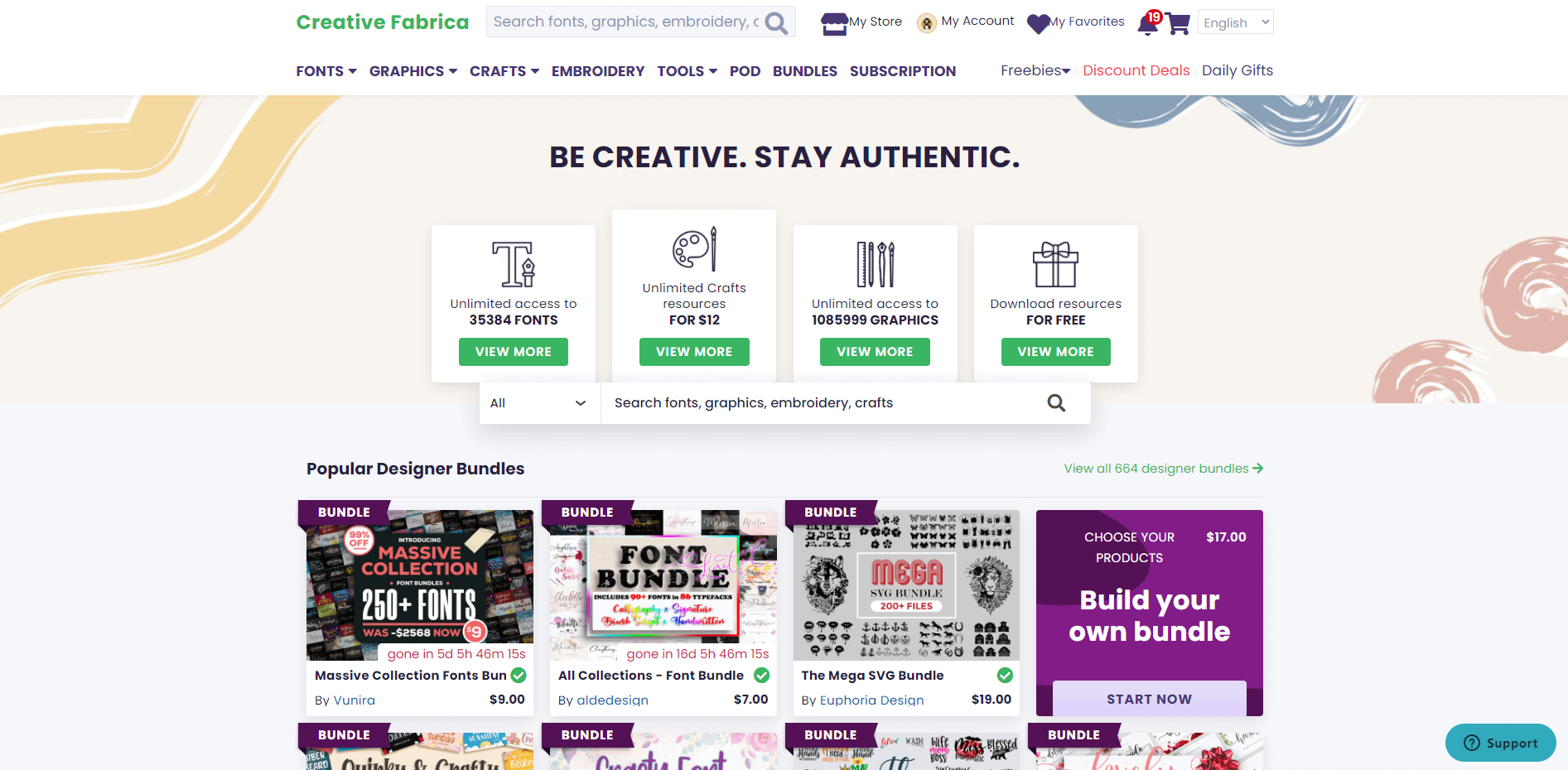Open My Store icon
The width and height of the screenshot is (1568, 770).
(x=834, y=23)
